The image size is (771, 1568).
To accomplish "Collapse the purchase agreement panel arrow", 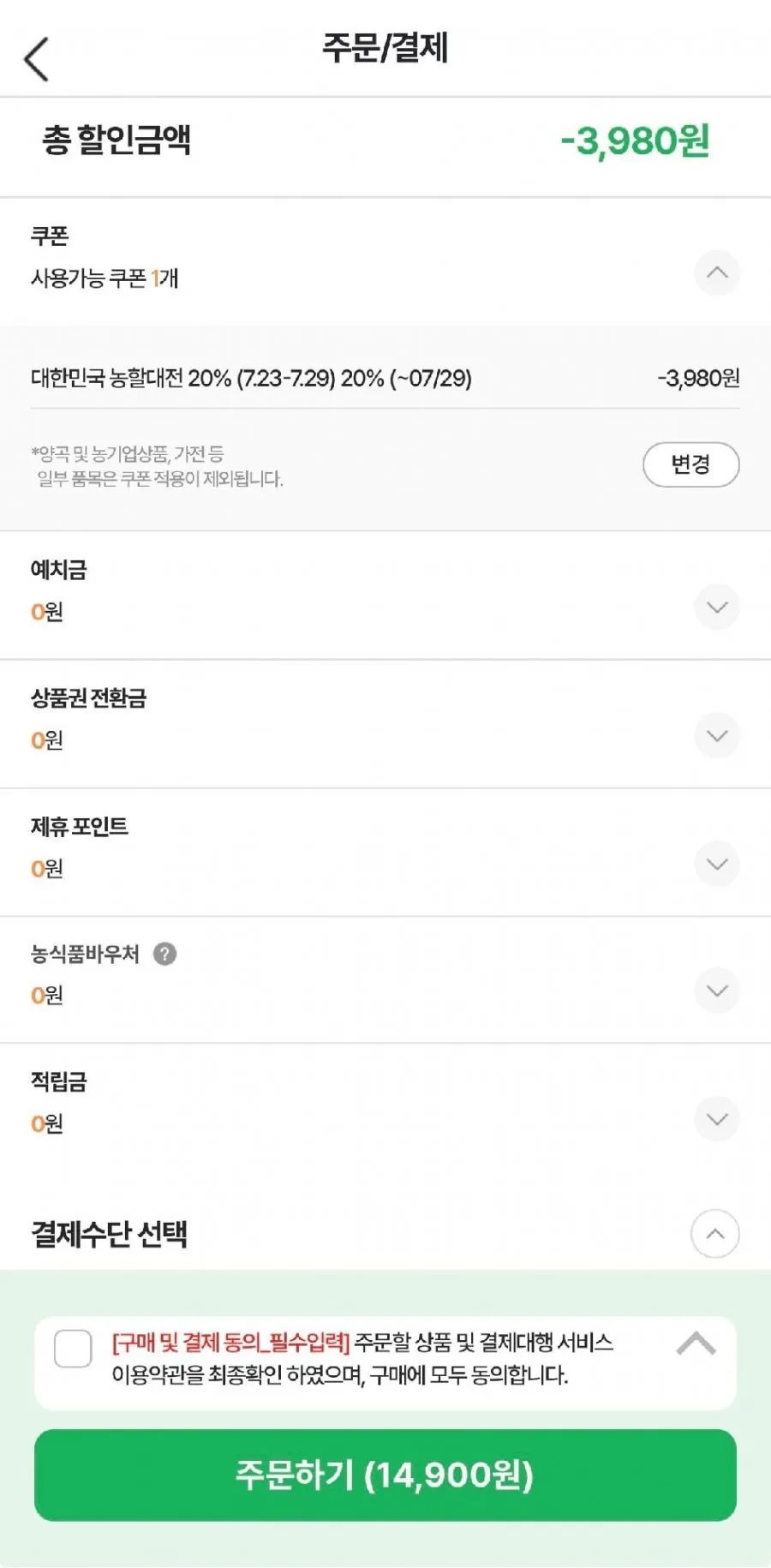I will (x=696, y=1344).
